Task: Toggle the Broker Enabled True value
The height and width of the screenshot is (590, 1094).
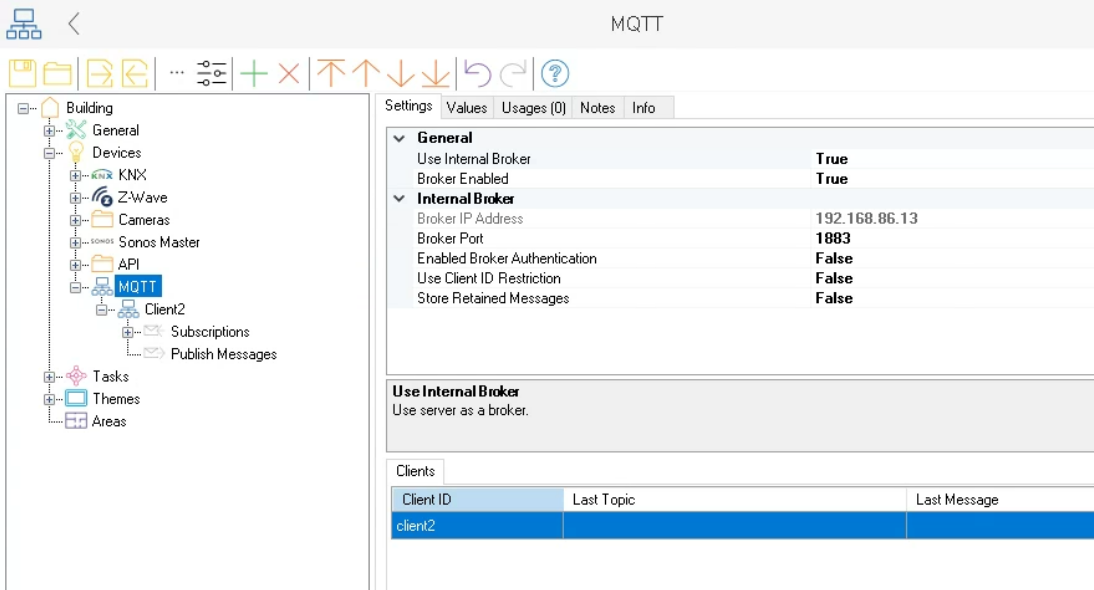Action: coord(831,179)
